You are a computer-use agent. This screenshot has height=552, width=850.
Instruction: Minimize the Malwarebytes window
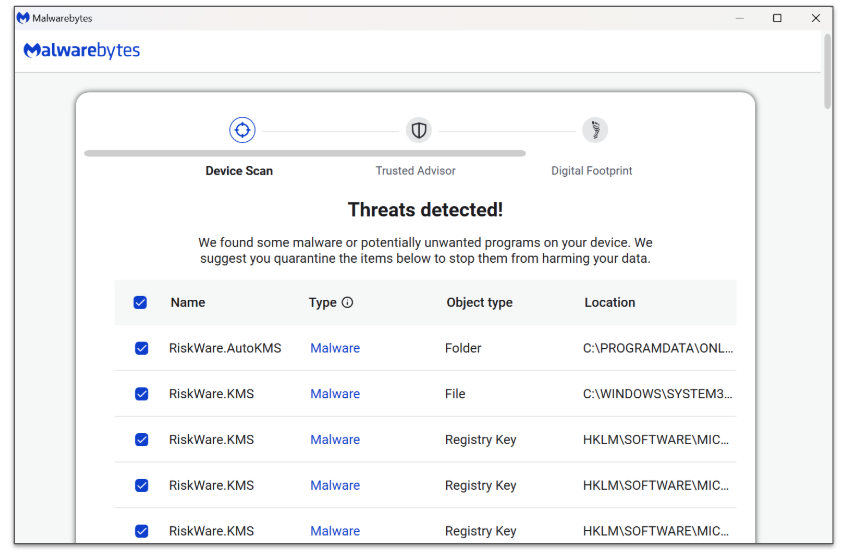(x=739, y=18)
